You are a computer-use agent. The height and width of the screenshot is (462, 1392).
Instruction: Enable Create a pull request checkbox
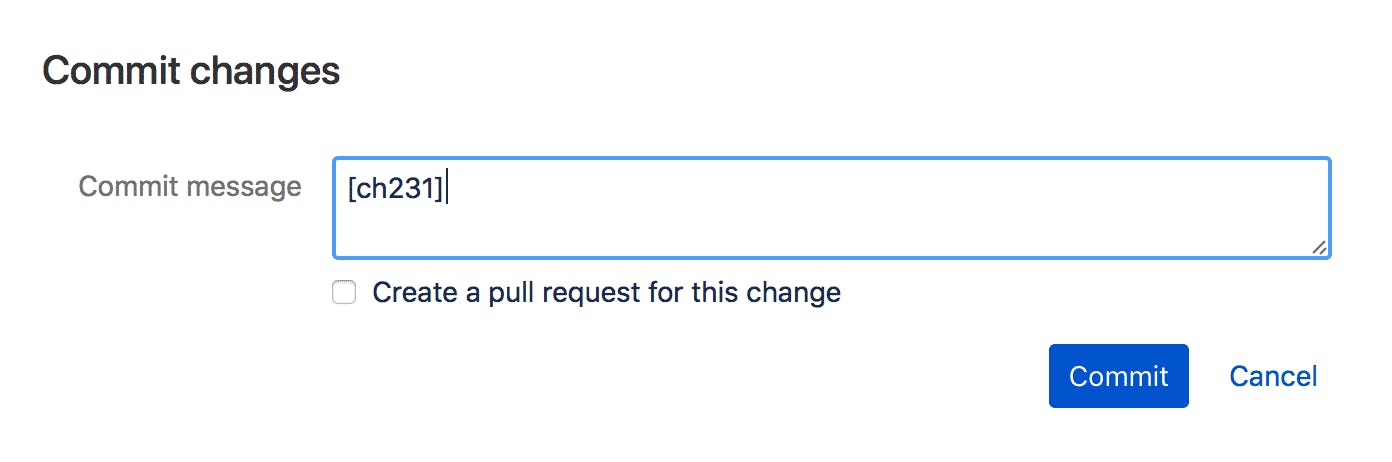(344, 293)
